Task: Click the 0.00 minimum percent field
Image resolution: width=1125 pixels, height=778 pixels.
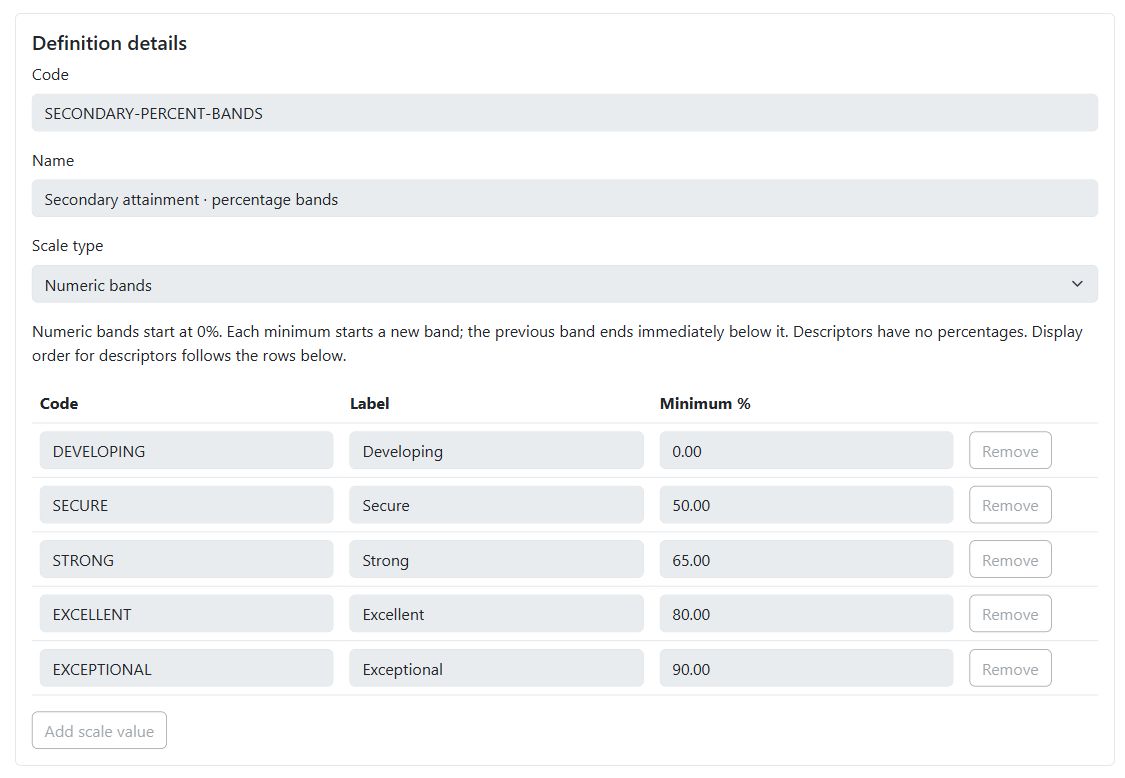Action: pos(806,451)
